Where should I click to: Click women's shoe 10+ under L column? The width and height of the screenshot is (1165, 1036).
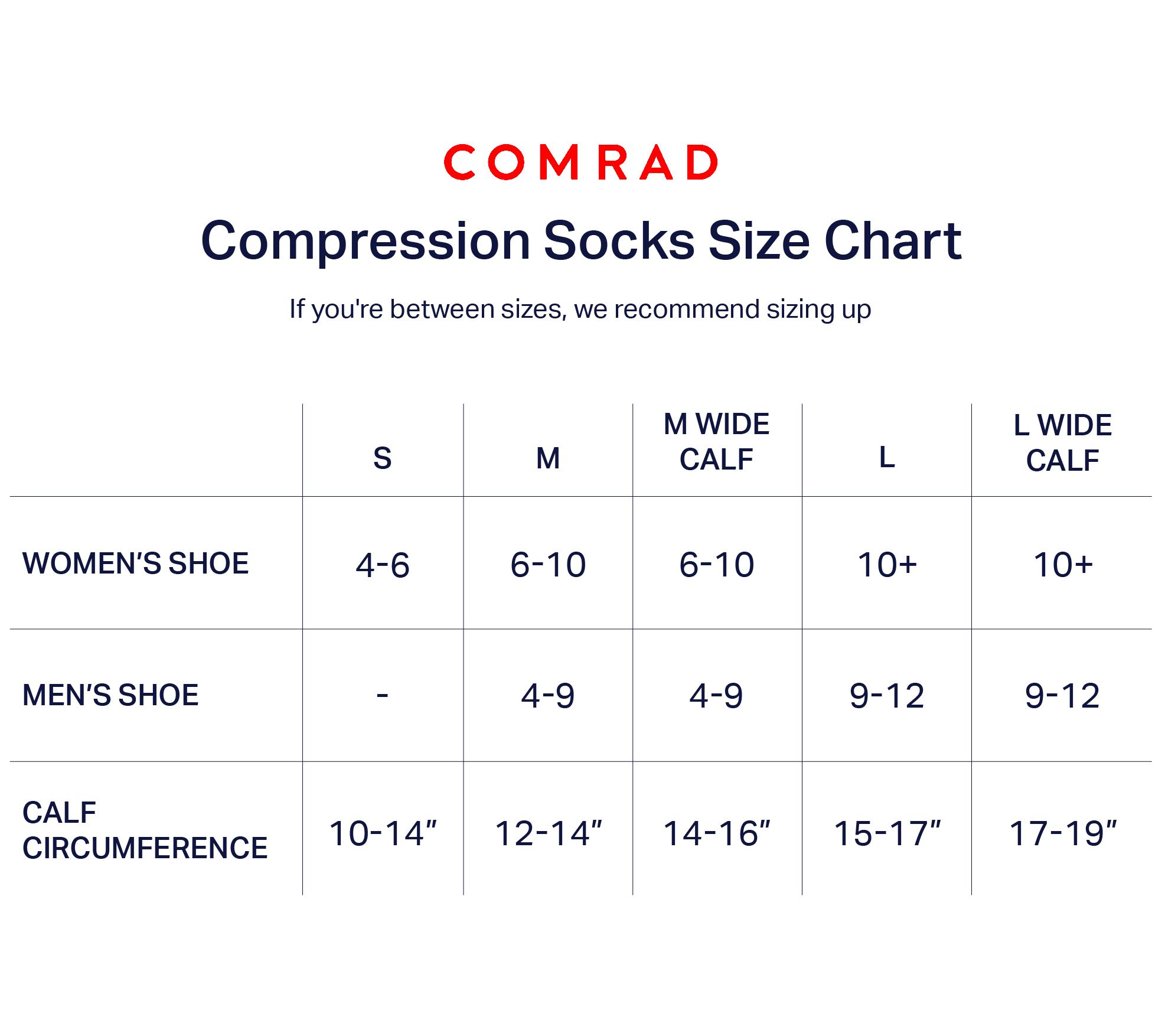tap(887, 565)
